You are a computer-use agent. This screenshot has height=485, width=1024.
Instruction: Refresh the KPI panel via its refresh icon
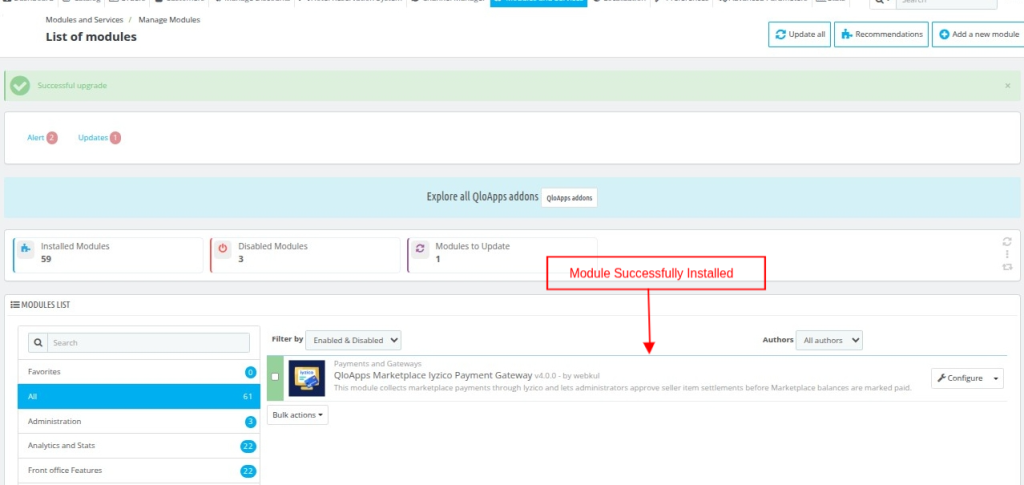1007,242
